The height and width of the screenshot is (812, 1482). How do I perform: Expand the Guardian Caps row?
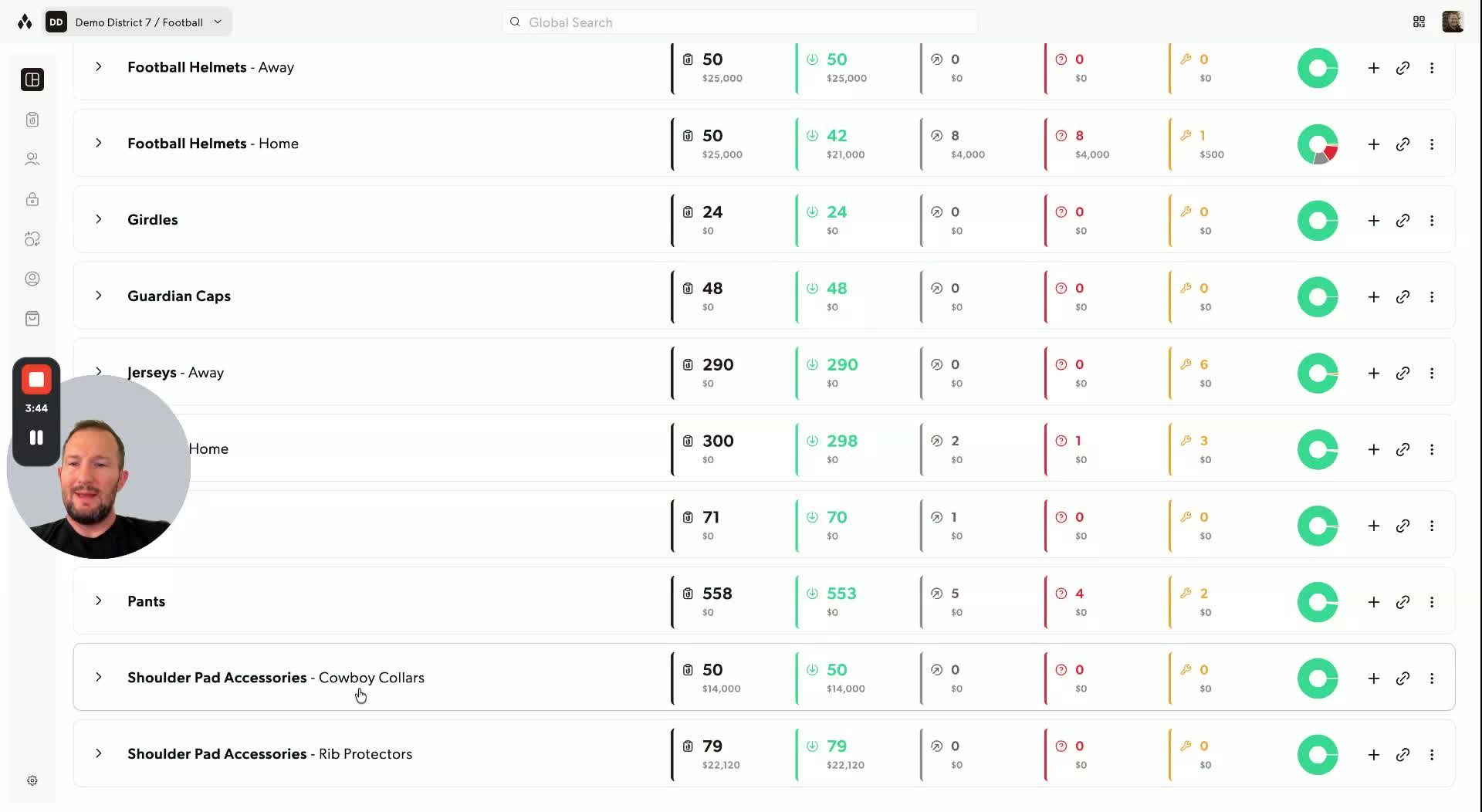coord(99,296)
